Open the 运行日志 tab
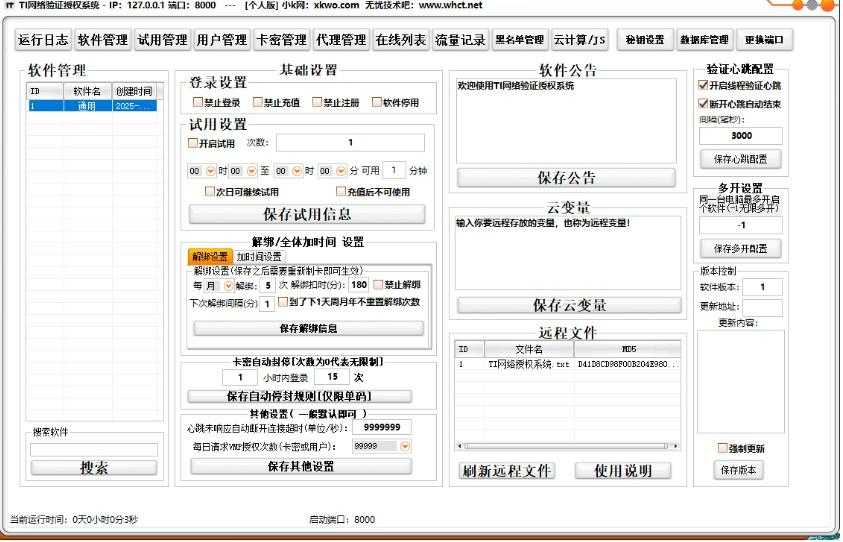 point(43,40)
